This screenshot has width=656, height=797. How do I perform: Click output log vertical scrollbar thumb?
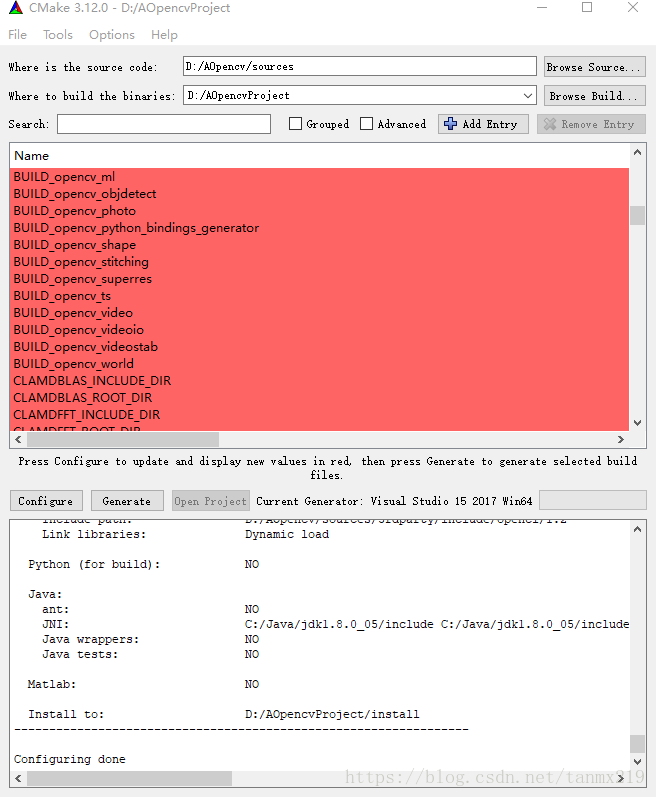tap(637, 744)
